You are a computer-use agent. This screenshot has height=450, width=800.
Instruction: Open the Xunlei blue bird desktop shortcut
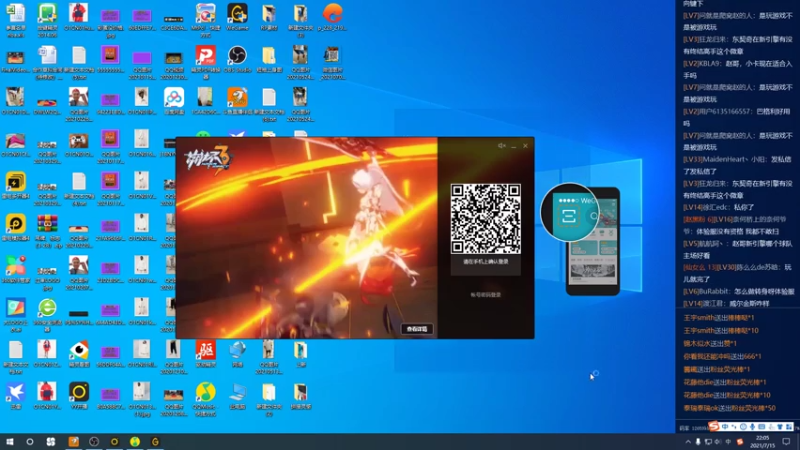point(15,396)
